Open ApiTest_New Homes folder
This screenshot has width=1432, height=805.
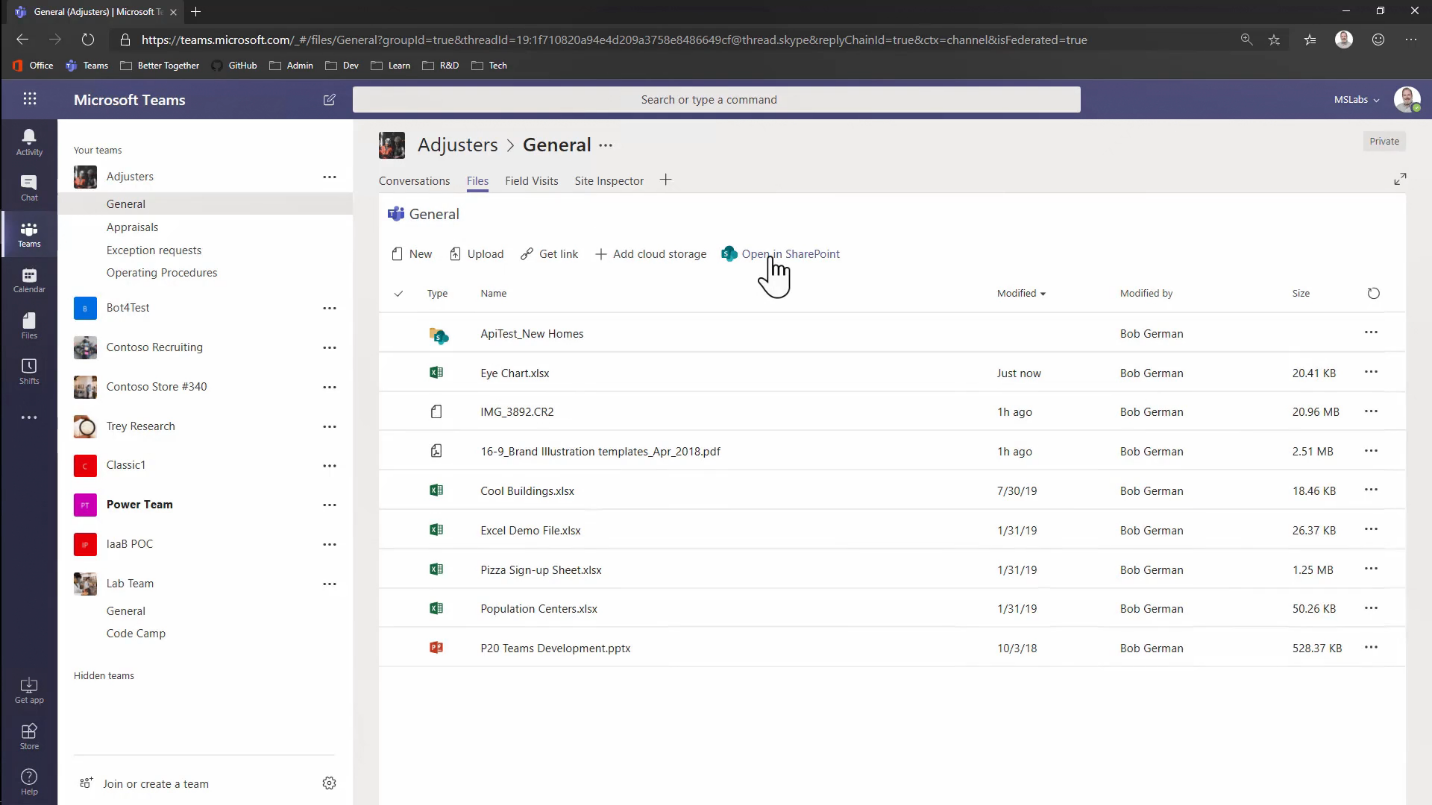[532, 334]
